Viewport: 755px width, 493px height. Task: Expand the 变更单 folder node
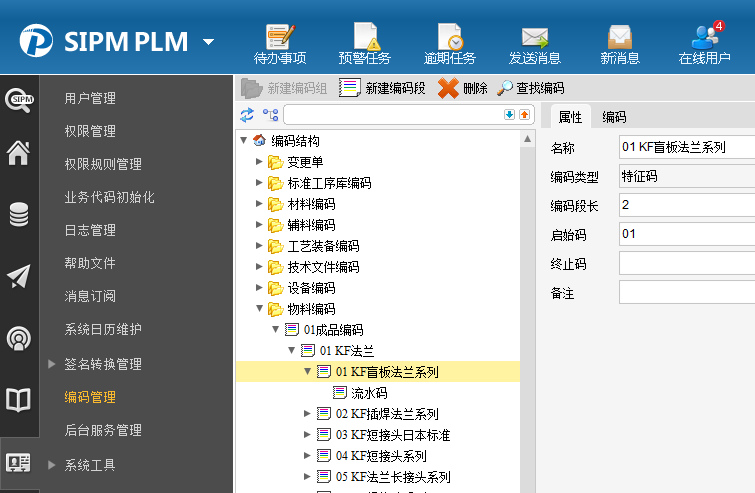tap(260, 162)
